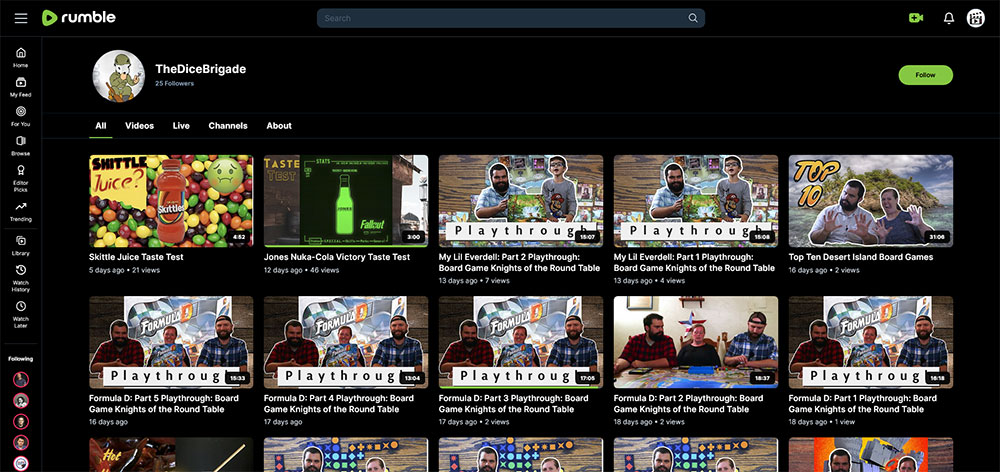Switch to the About tab
1000x472 pixels.
click(279, 126)
